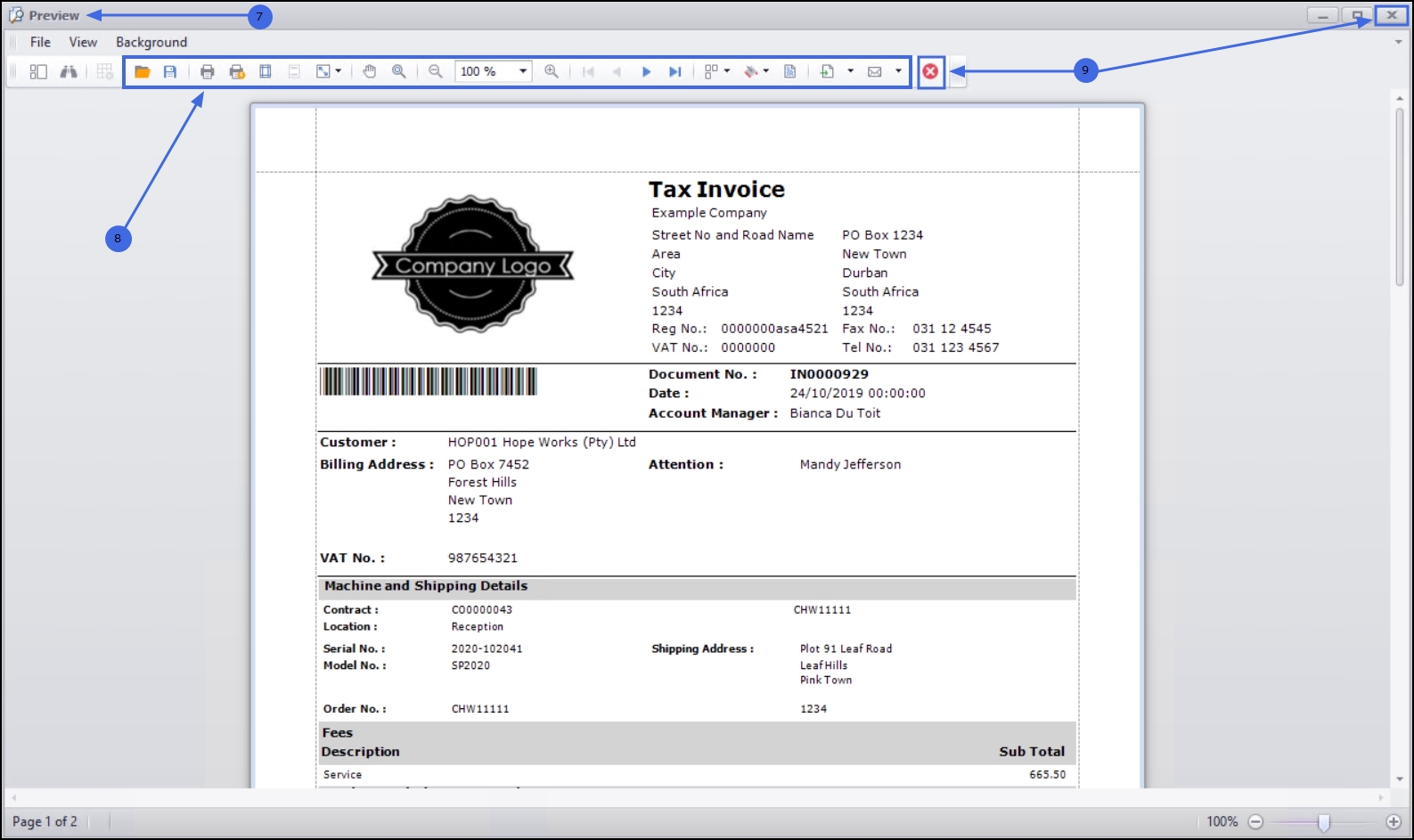Select the Magnifier tool
The image size is (1414, 840).
coord(399,72)
